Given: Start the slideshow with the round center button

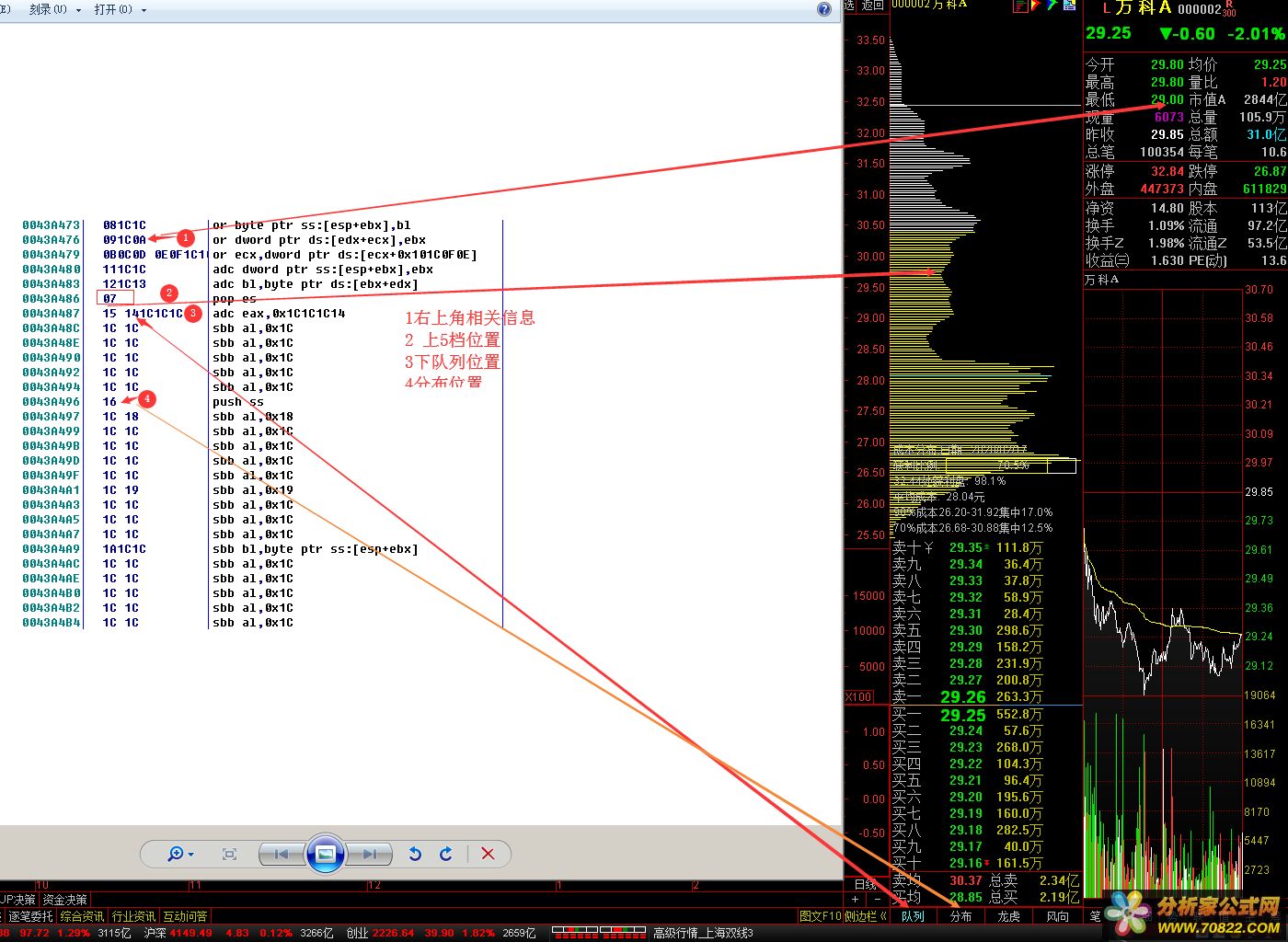Looking at the screenshot, I should pos(325,854).
